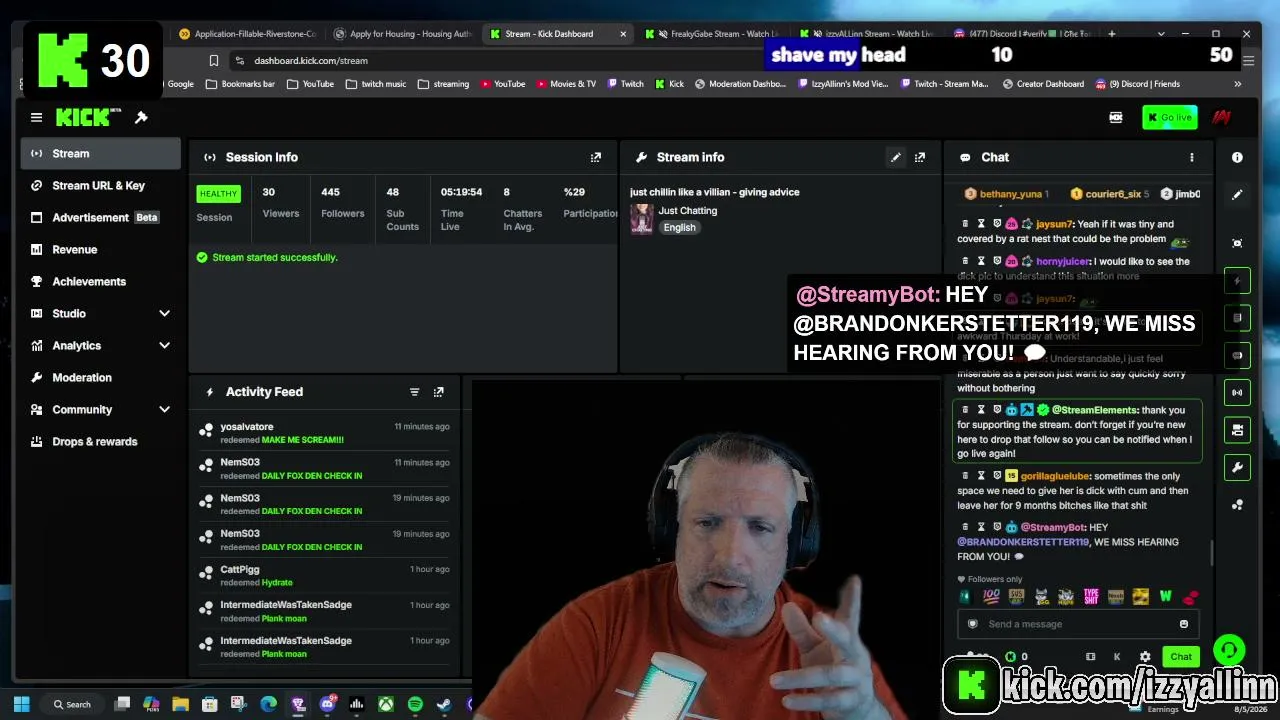Click the chat scrollbar thumb
The height and width of the screenshot is (720, 1280).
[x=1212, y=553]
